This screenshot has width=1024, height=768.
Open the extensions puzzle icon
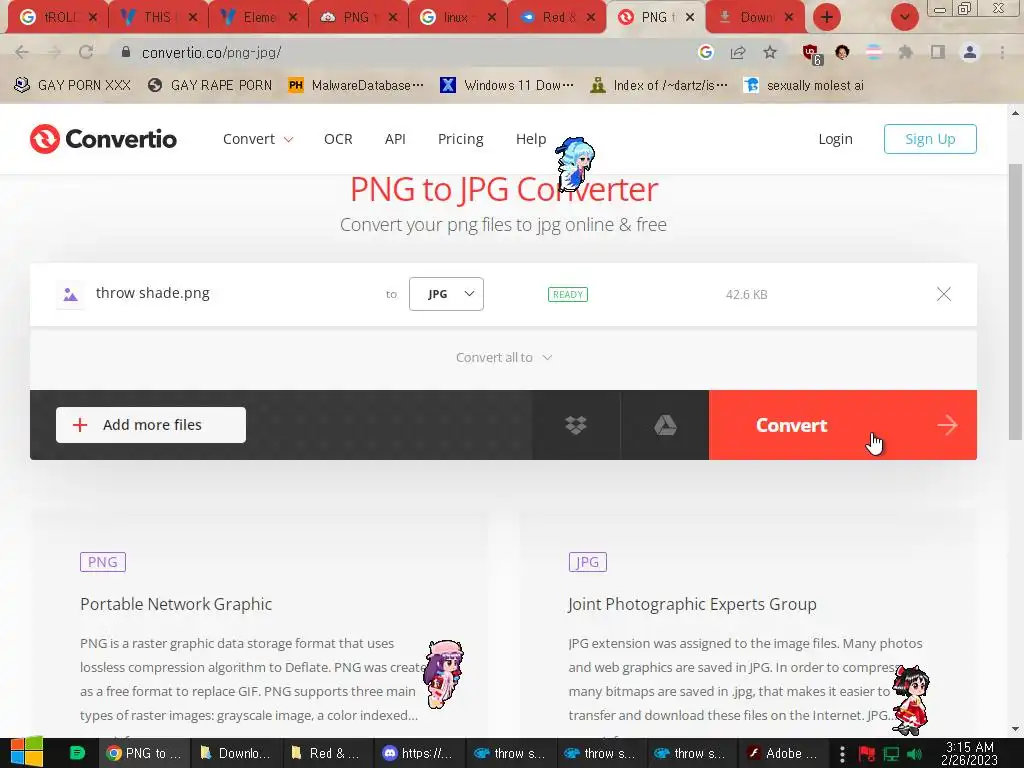tap(905, 52)
